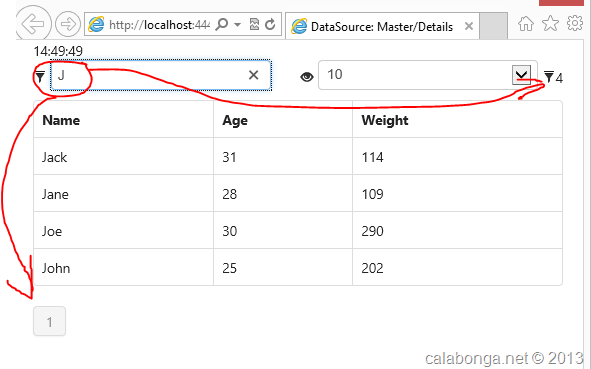
Task: Click Joe's weight value 290
Action: pos(372,231)
